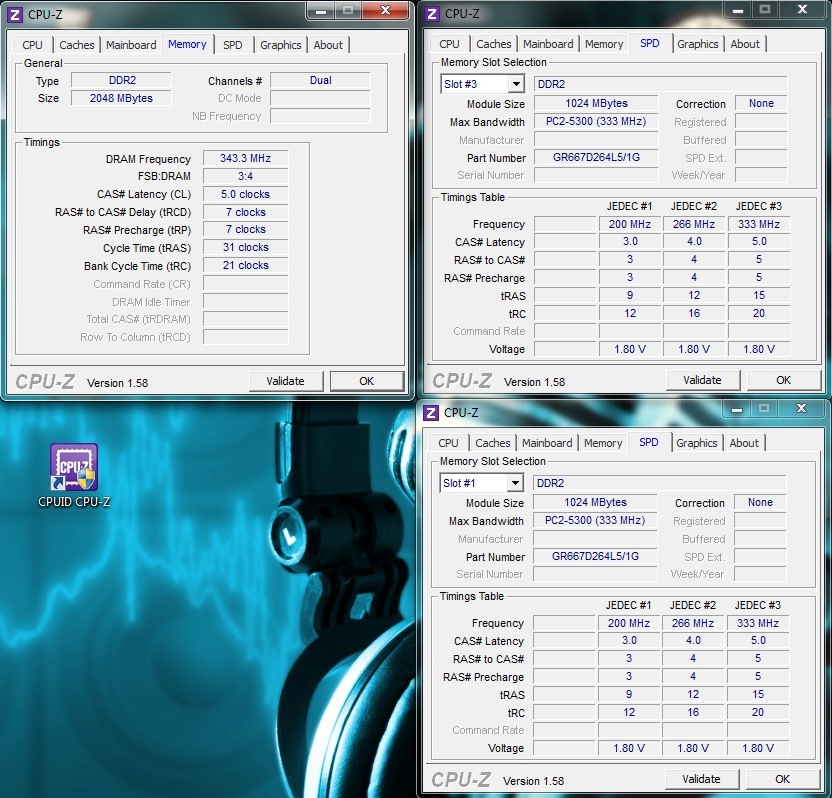The width and height of the screenshot is (832, 798).
Task: Click the Cycle Time value 31 clocks
Action: (x=246, y=247)
